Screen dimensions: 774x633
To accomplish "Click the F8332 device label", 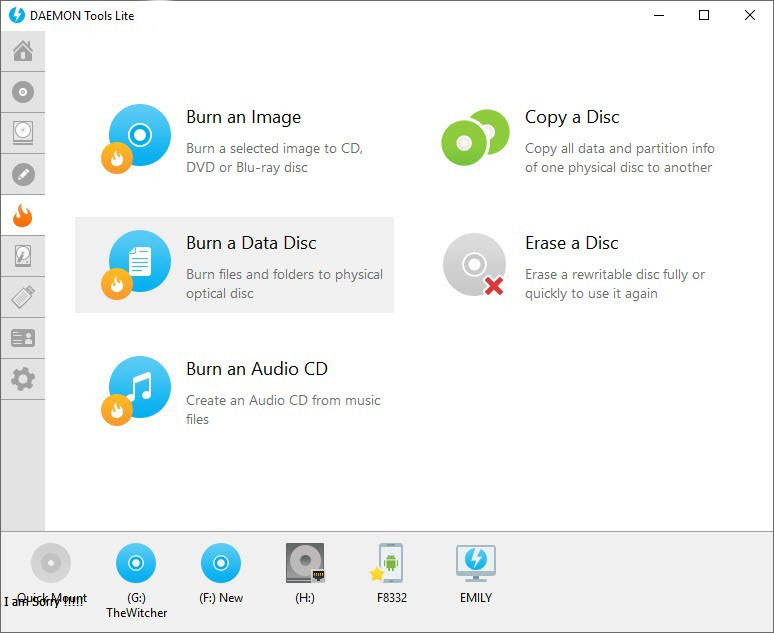I will tap(392, 598).
